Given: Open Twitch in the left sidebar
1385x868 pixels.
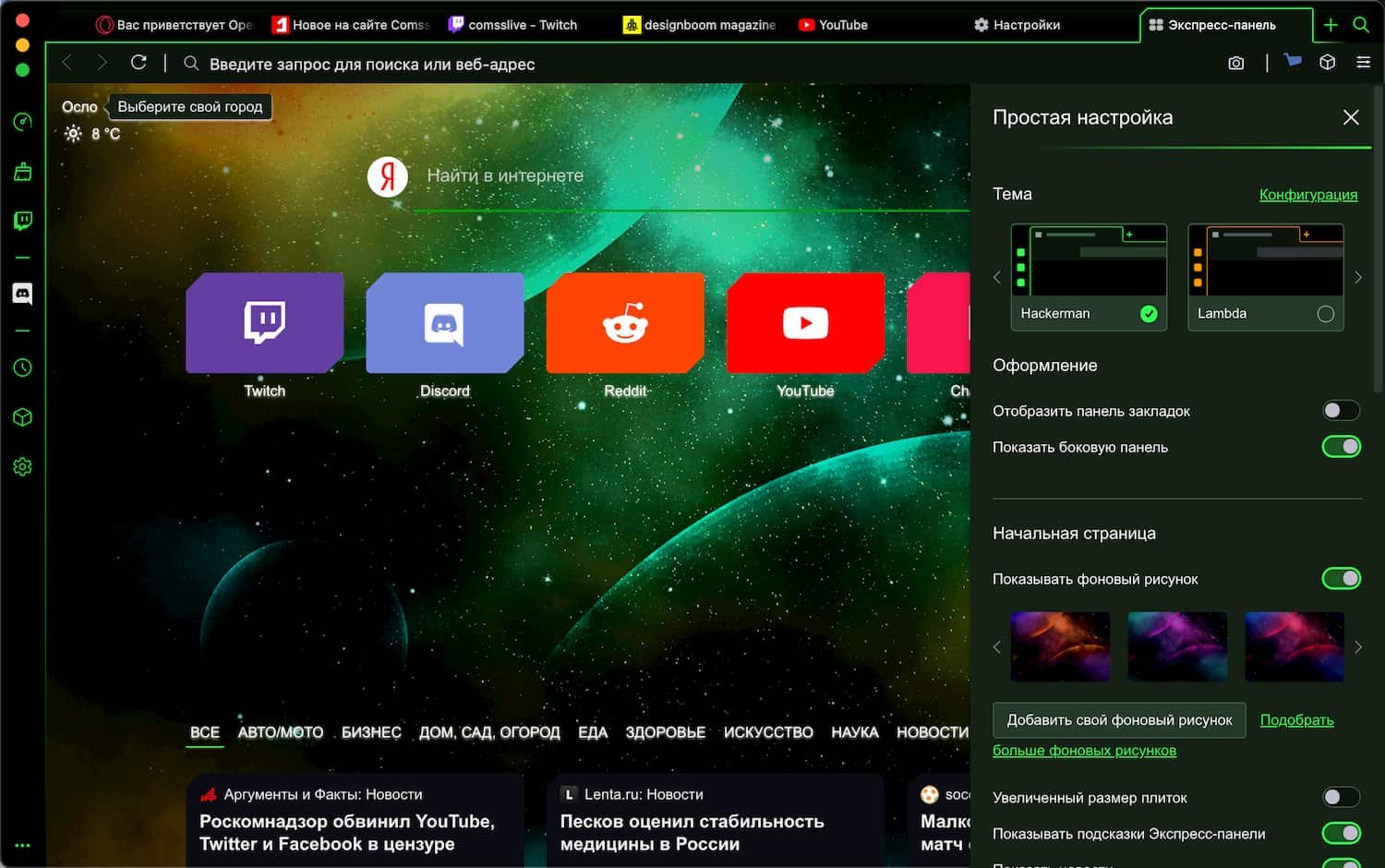Looking at the screenshot, I should [23, 221].
